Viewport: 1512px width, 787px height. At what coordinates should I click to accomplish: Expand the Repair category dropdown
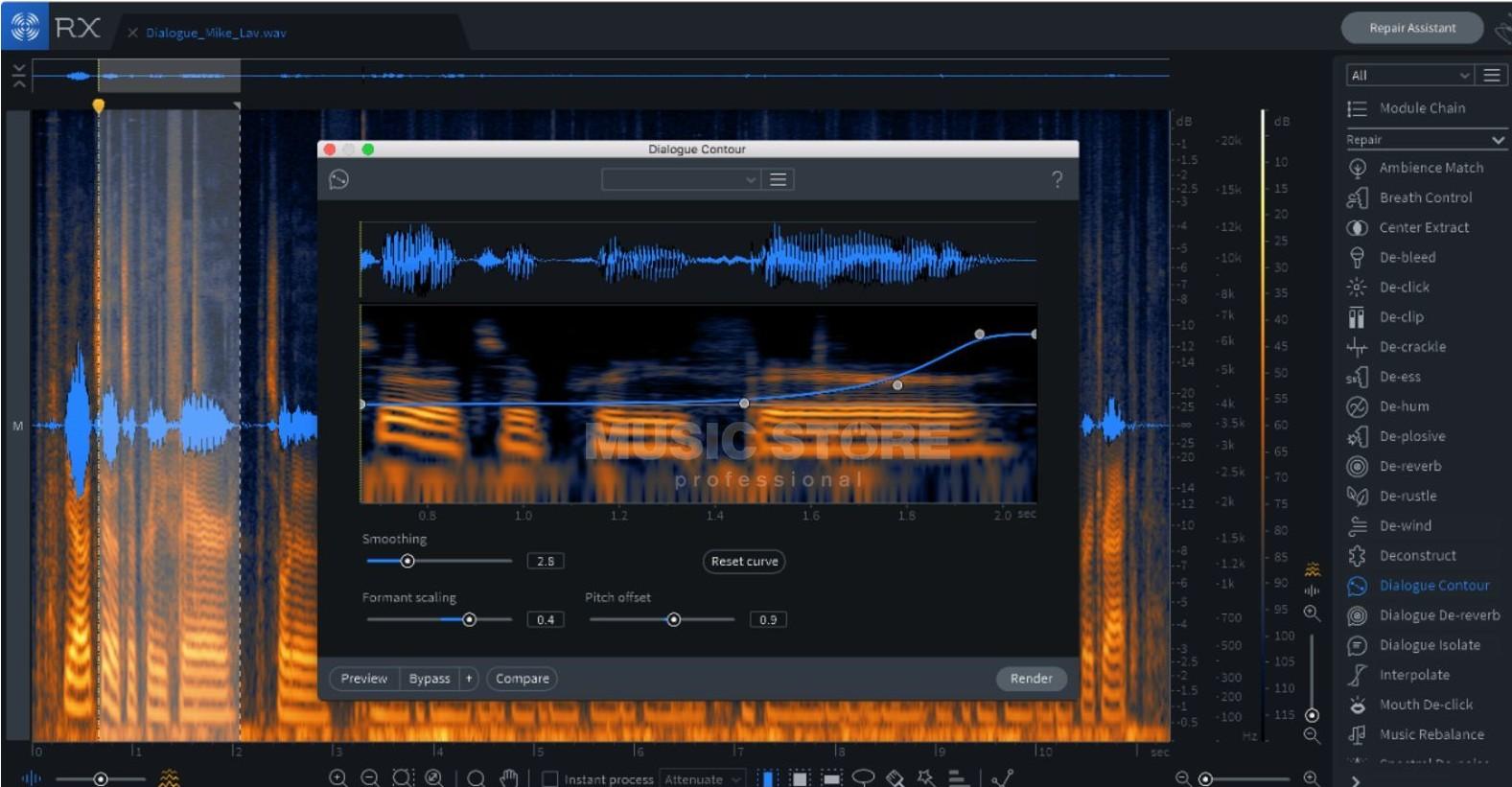point(1426,140)
